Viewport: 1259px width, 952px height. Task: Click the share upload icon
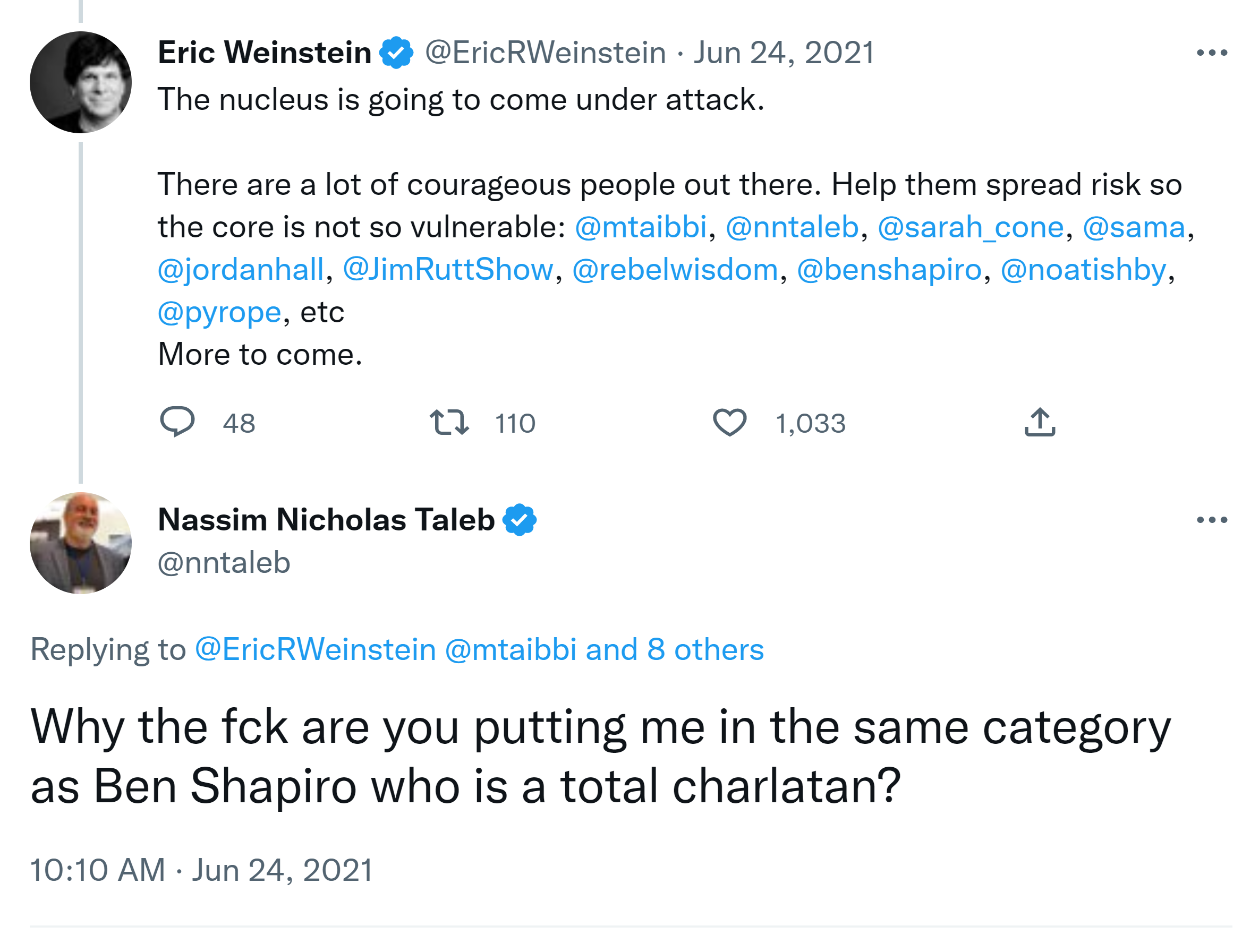coord(1039,422)
